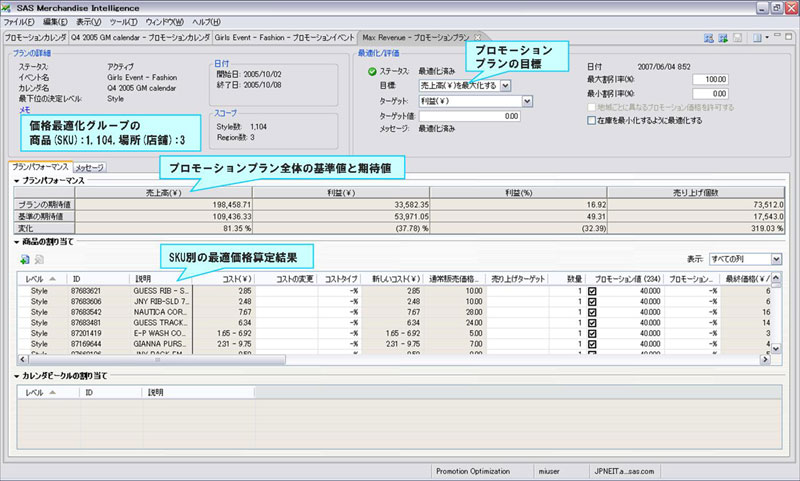Click the ターゲット値 input field
Viewport: 800px width, 481px height.
coord(469,116)
